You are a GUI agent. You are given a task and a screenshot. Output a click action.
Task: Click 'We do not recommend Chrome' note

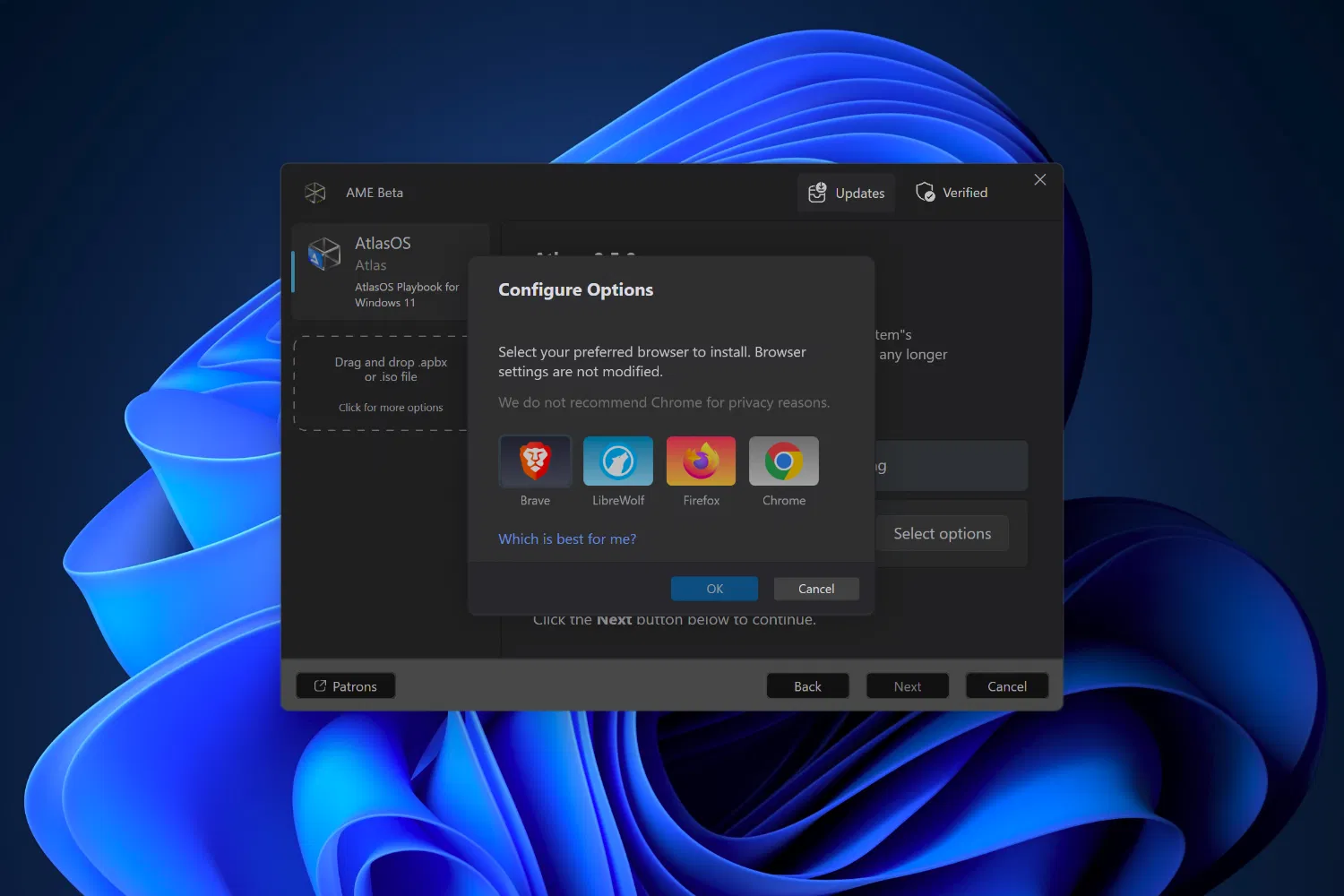[x=664, y=402]
